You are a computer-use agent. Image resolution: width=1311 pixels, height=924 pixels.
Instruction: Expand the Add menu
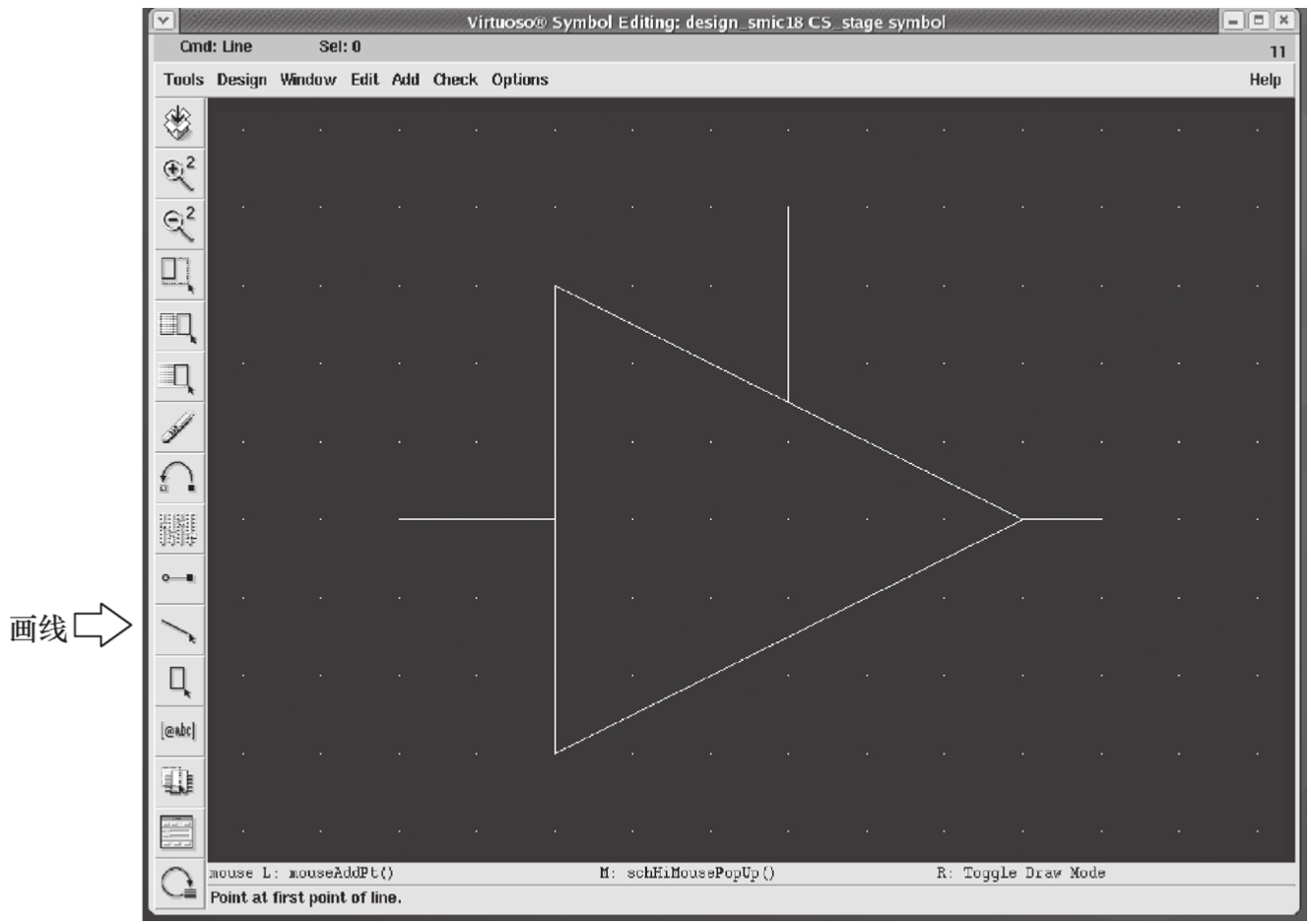[405, 80]
